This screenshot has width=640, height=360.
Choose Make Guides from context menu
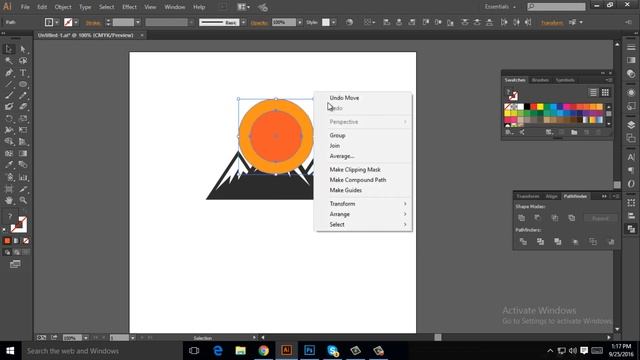[363, 190]
